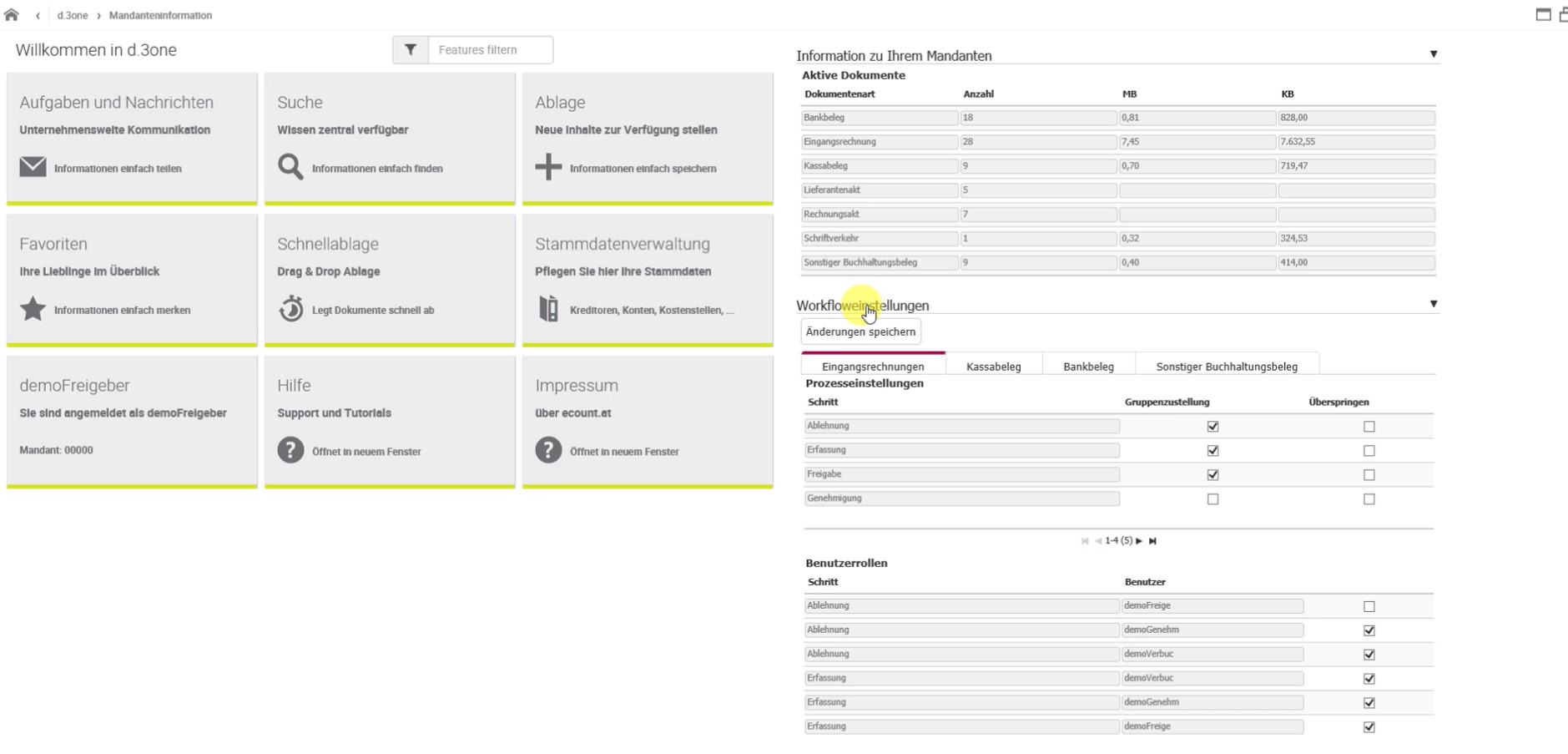Click the plus icon in Ablage tile
This screenshot has width=1568, height=754.
click(x=548, y=167)
